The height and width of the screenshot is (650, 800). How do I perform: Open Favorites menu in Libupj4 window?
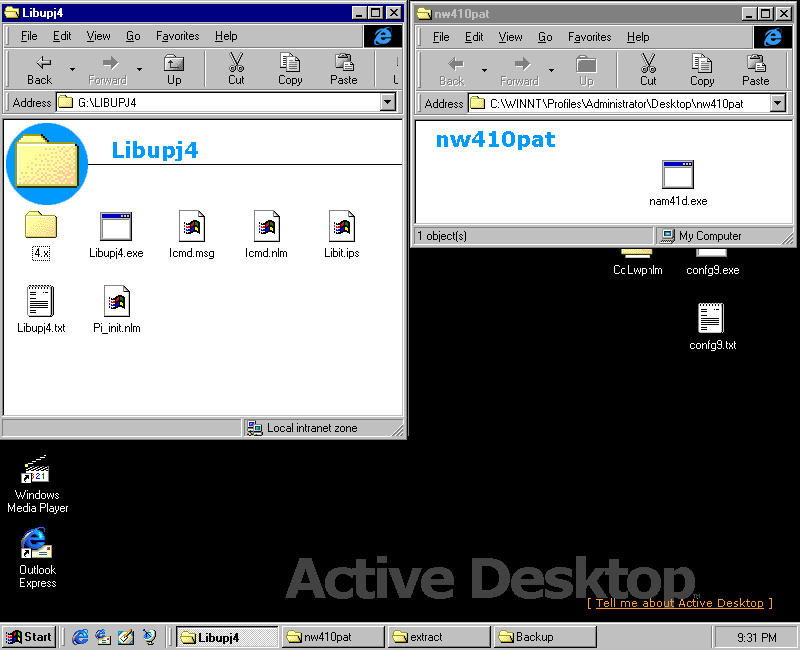click(x=178, y=36)
